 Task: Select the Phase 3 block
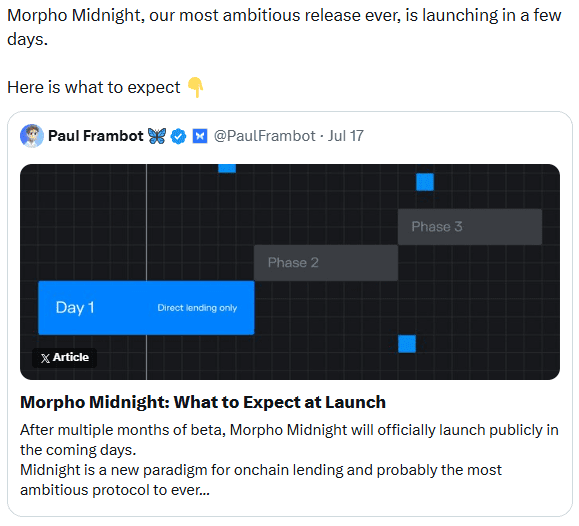[x=470, y=227]
